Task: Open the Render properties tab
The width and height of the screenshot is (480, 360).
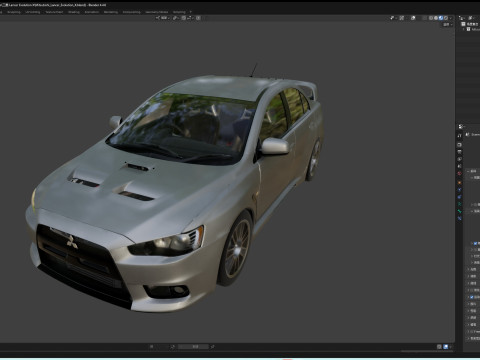Action: coord(459,145)
